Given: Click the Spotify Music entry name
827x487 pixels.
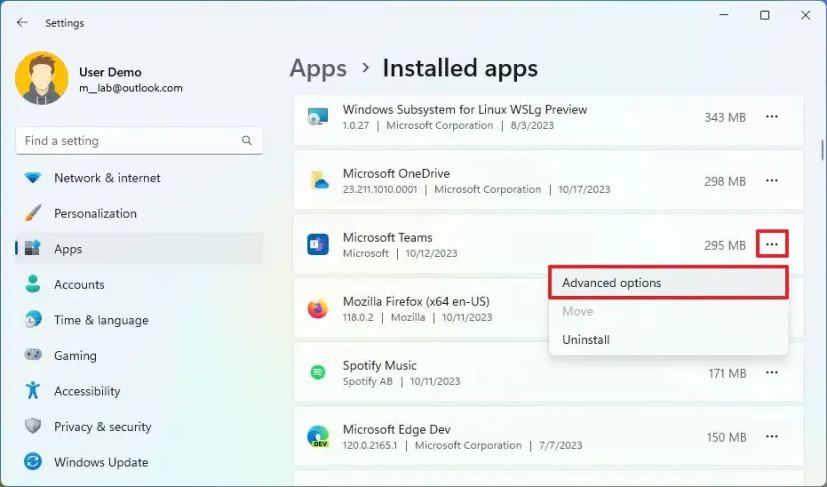Looking at the screenshot, I should [x=379, y=365].
